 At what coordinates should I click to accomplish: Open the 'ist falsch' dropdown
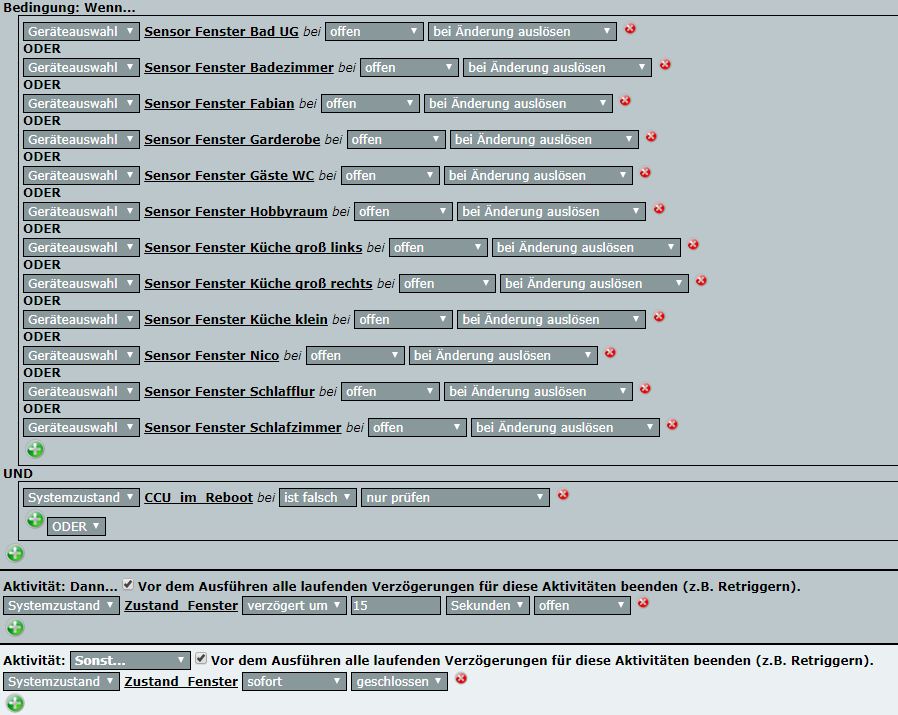318,497
